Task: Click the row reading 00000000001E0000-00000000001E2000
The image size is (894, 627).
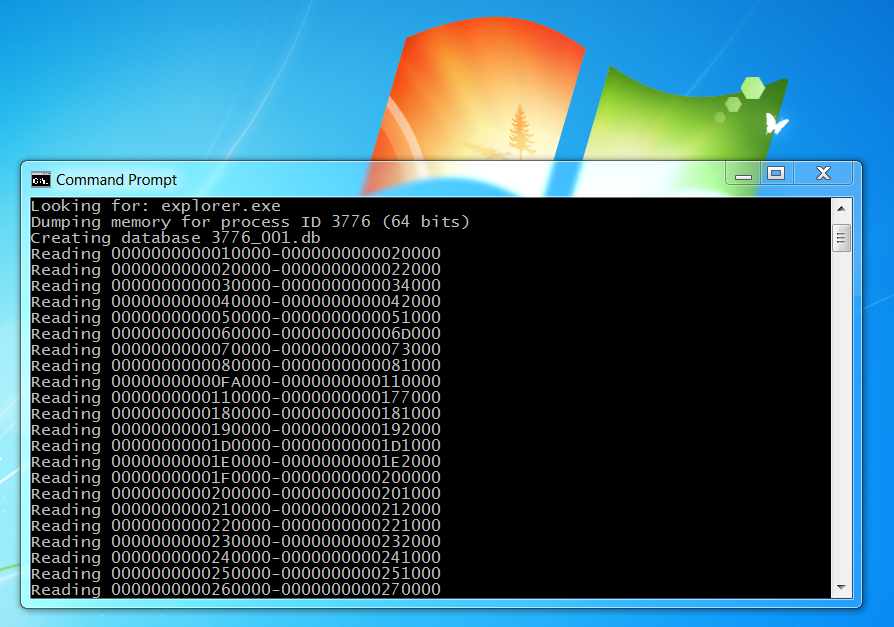Action: coord(235,461)
